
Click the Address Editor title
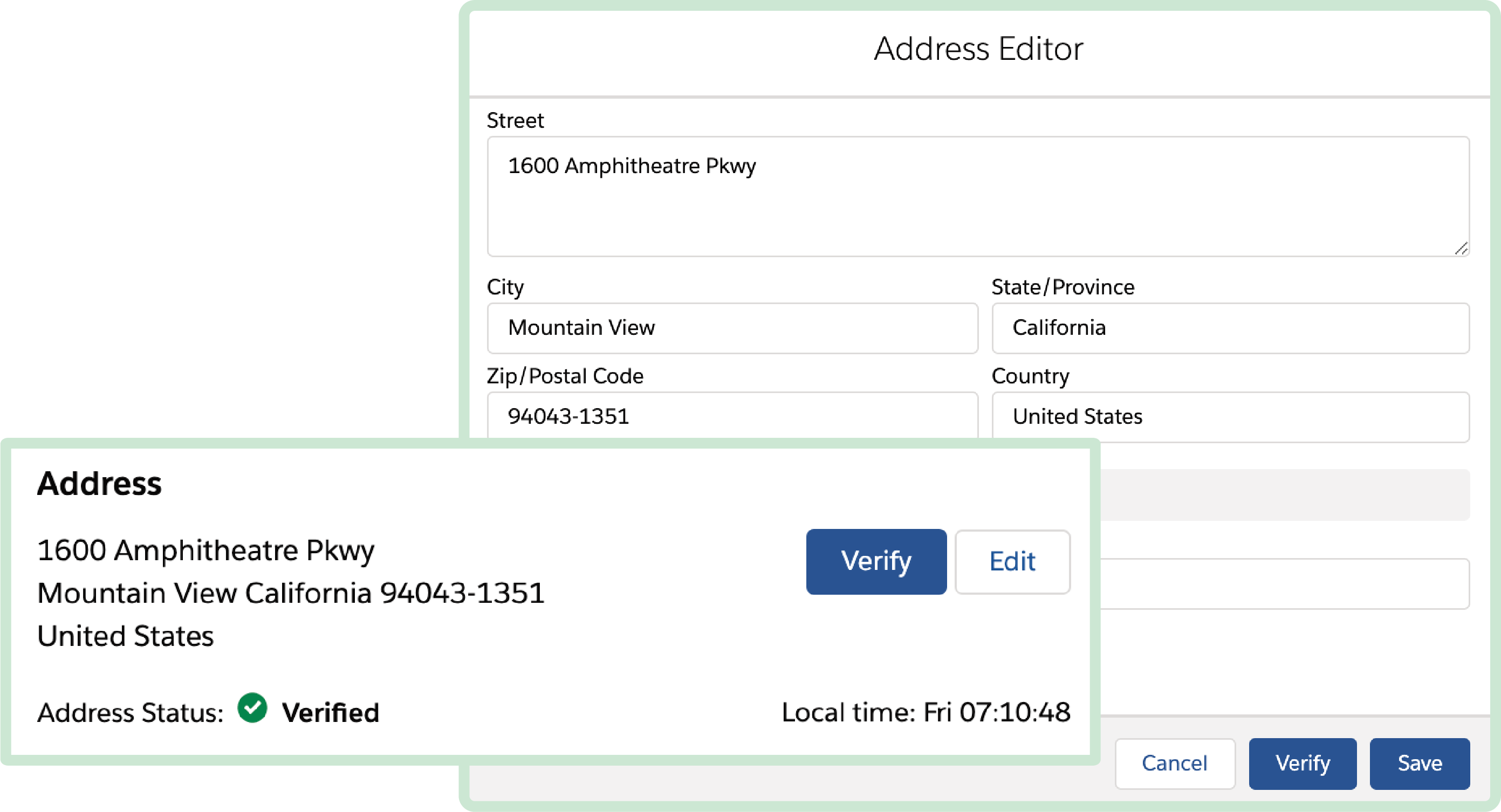pyautogui.click(x=978, y=49)
